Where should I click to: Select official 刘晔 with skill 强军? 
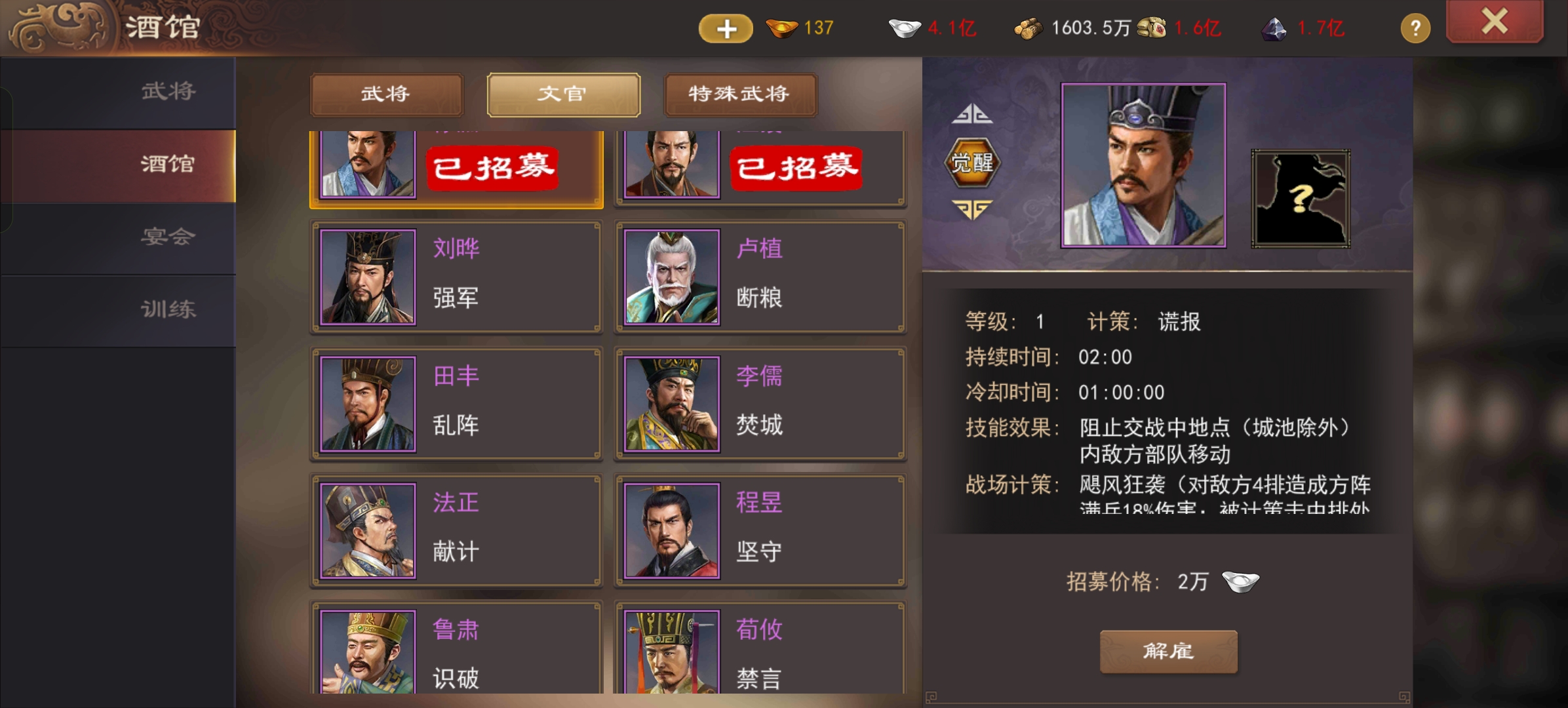[456, 277]
